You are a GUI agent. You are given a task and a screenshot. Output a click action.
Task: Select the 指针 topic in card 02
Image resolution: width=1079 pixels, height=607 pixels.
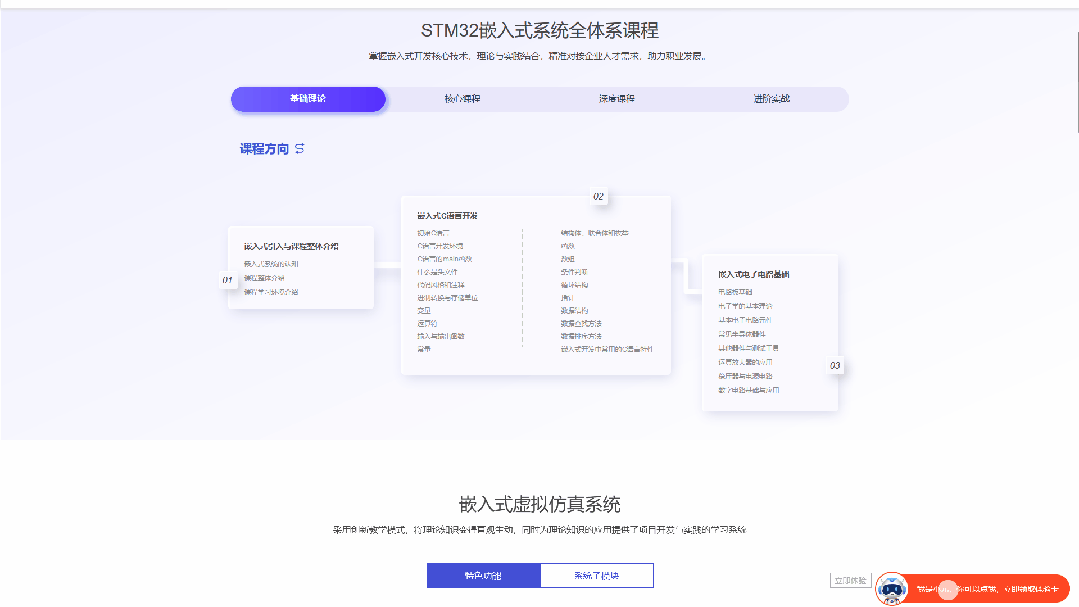pos(566,297)
